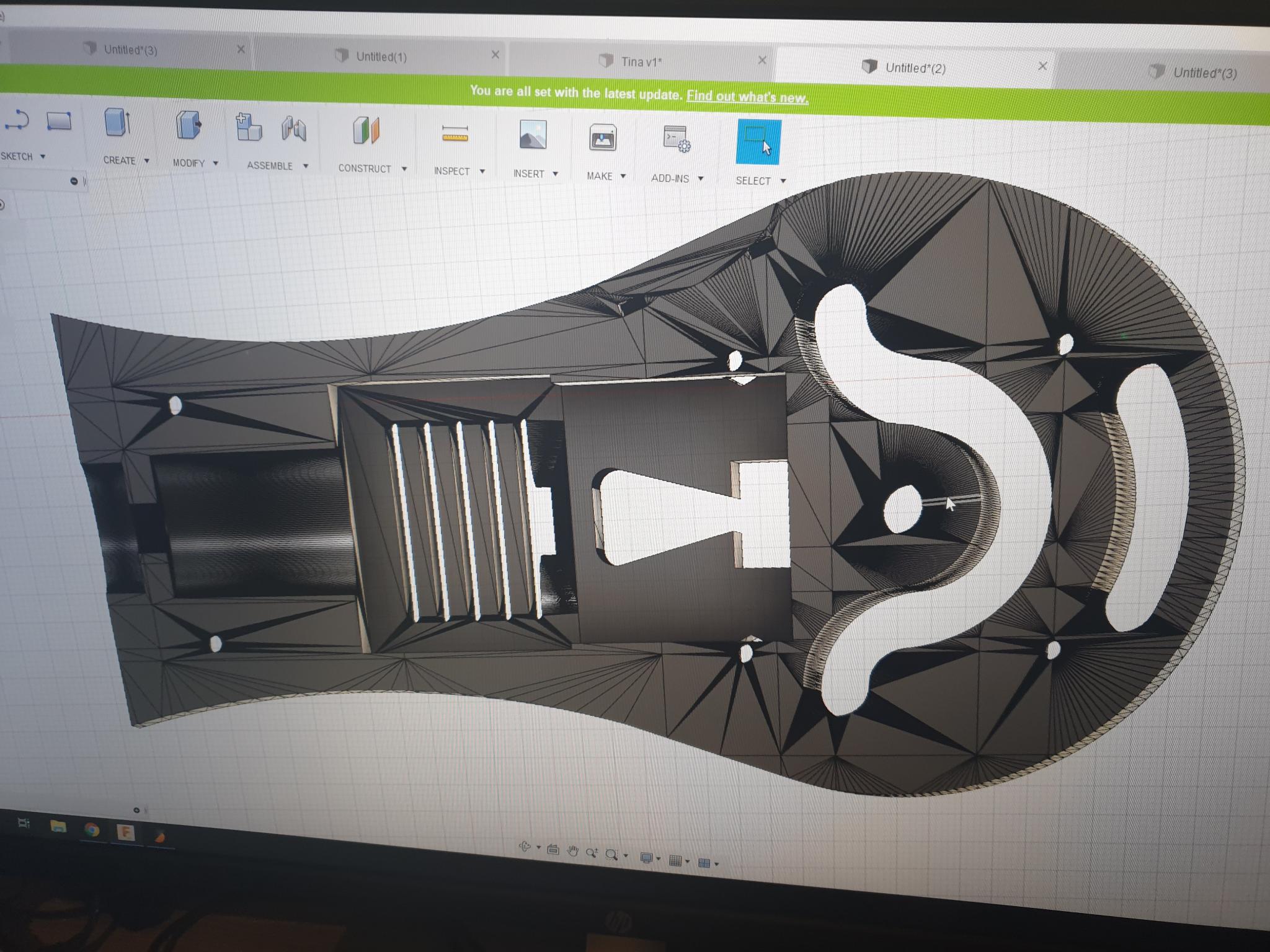Click the Zoom Window fit icon
Image resolution: width=1270 pixels, height=952 pixels.
(x=611, y=855)
